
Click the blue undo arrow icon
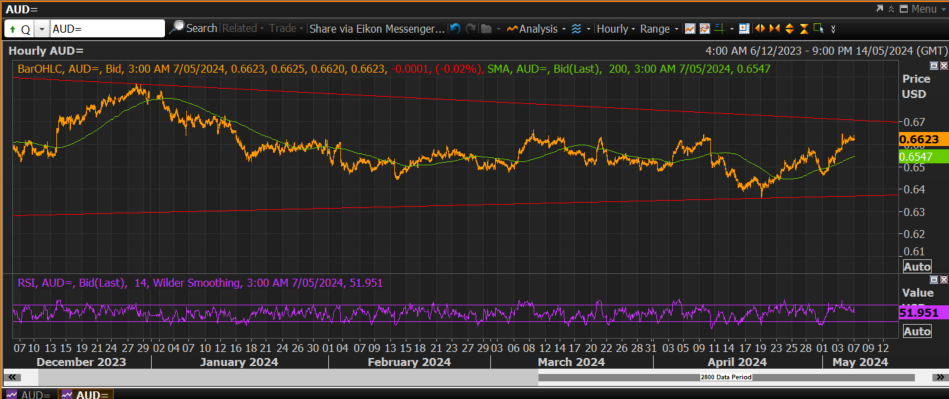455,28
